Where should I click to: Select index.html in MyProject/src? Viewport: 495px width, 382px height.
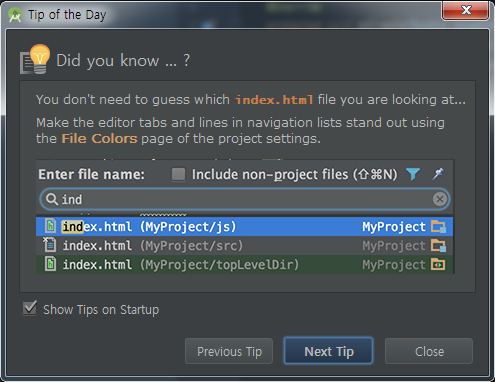click(x=244, y=246)
